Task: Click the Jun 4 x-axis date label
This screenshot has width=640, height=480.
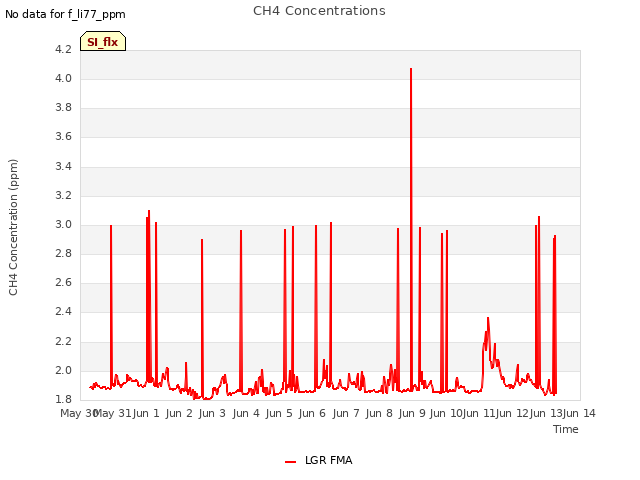Action: point(246,413)
